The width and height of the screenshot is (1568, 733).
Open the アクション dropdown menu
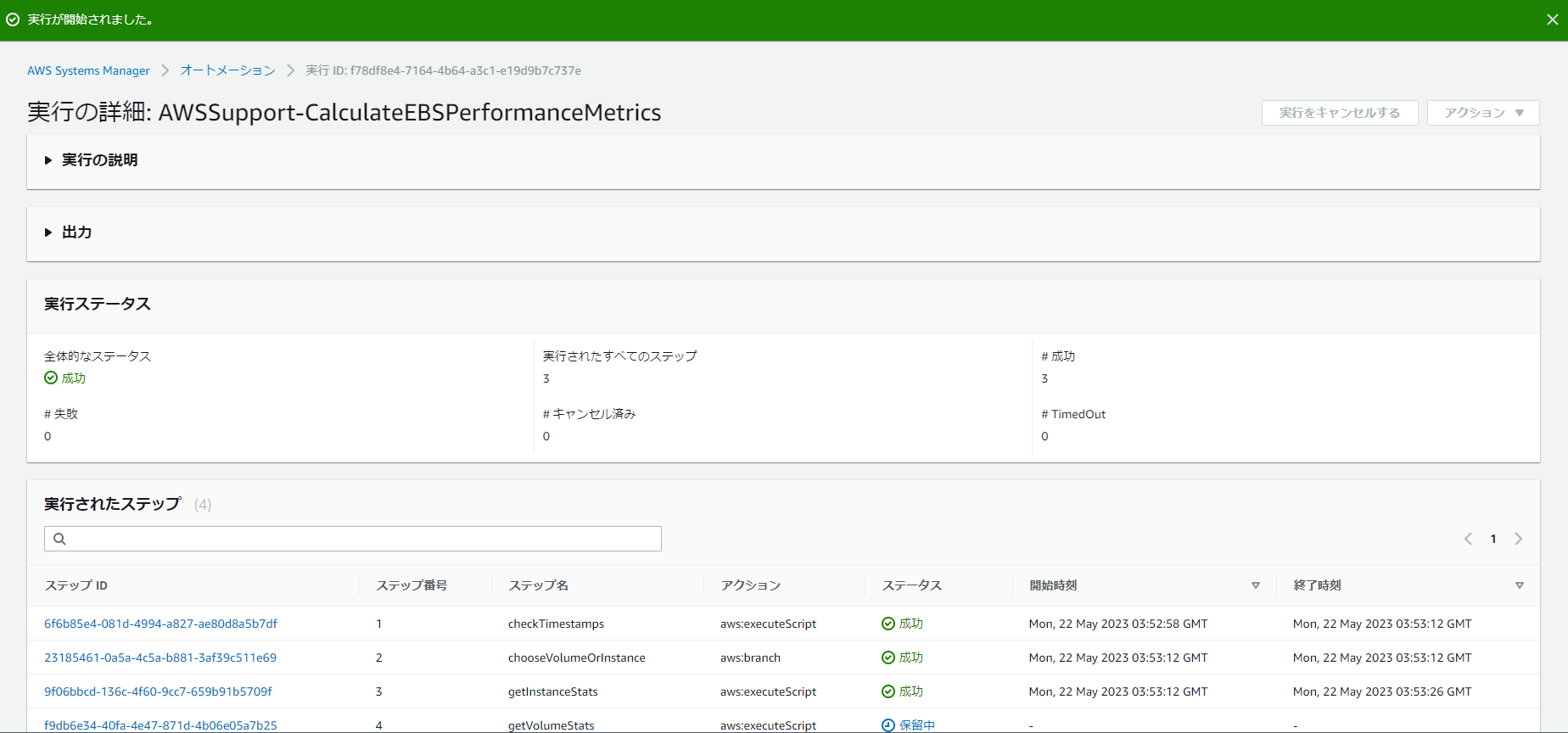(x=1483, y=113)
